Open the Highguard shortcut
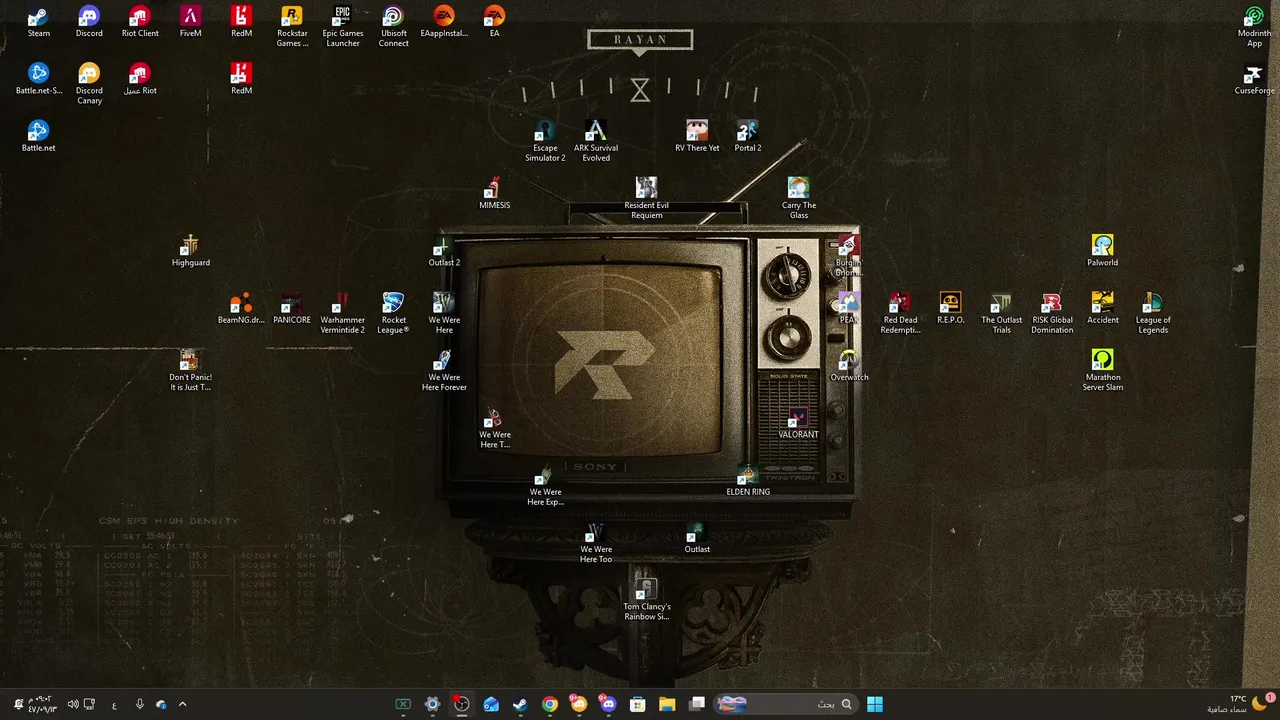Screen dimensions: 1280x720 point(190,251)
